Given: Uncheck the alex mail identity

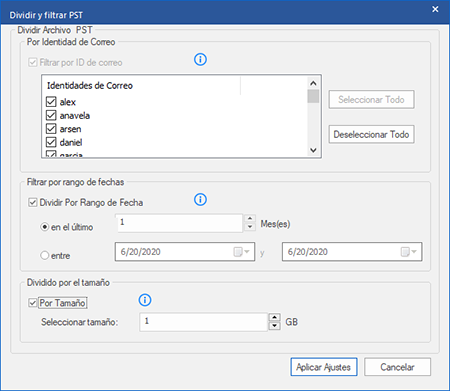Looking at the screenshot, I should pos(51,102).
